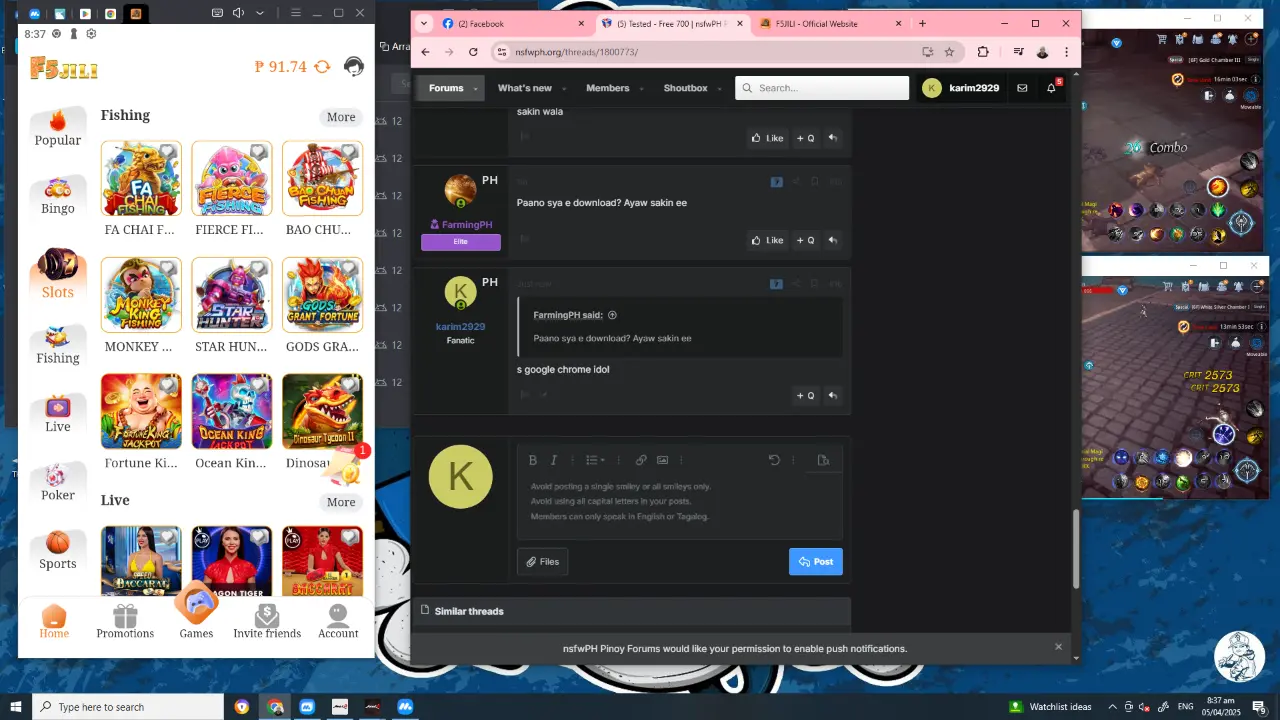Open the FA CHAI Fishing game
This screenshot has width=1280, height=720.
coord(140,179)
